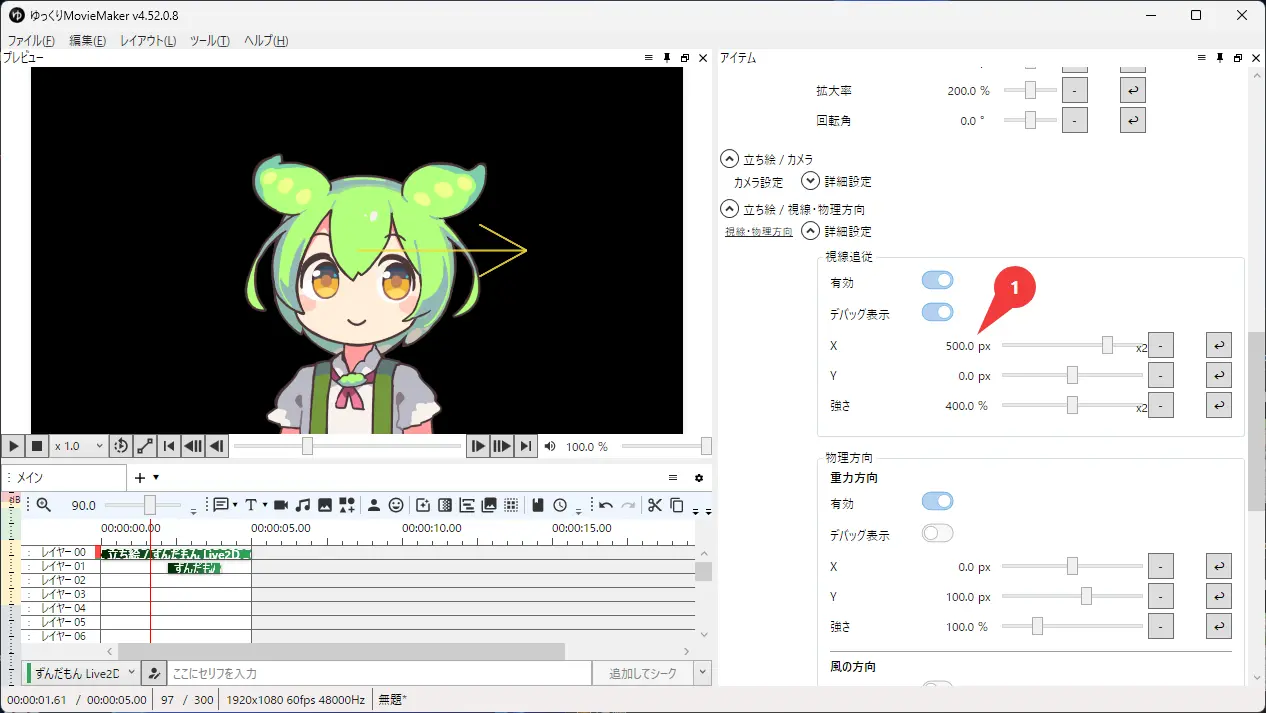The width and height of the screenshot is (1266, 713).
Task: Open the ヘルプ(H) menu
Action: [266, 41]
